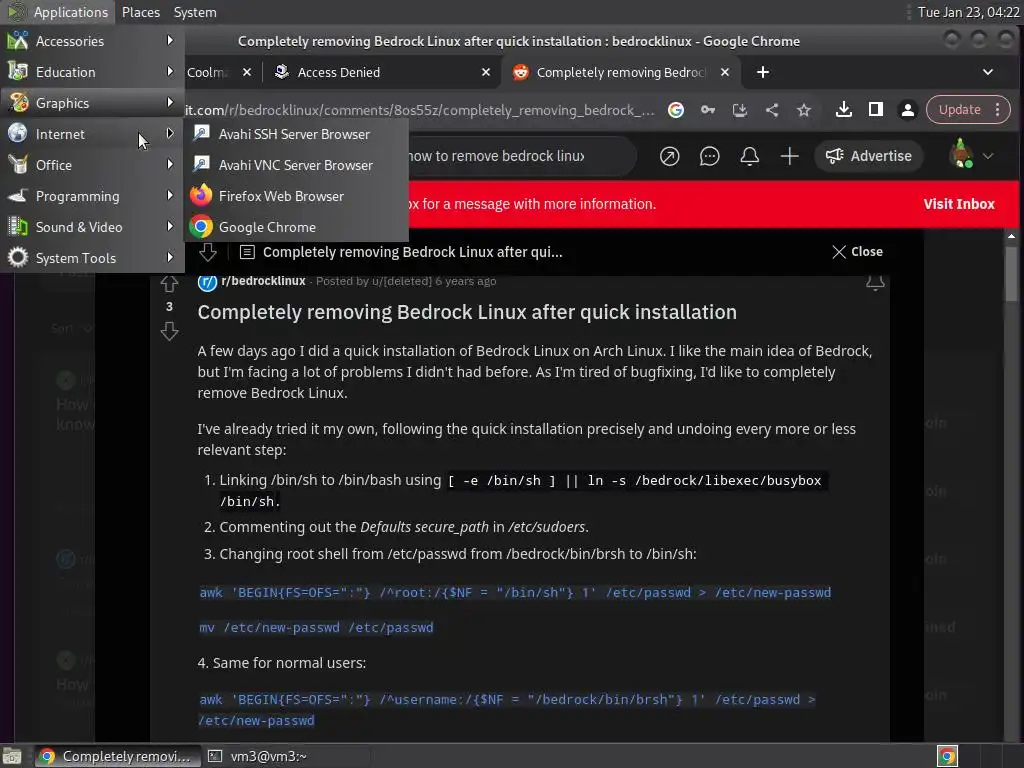Launch Firefox Web Browser

point(296,196)
